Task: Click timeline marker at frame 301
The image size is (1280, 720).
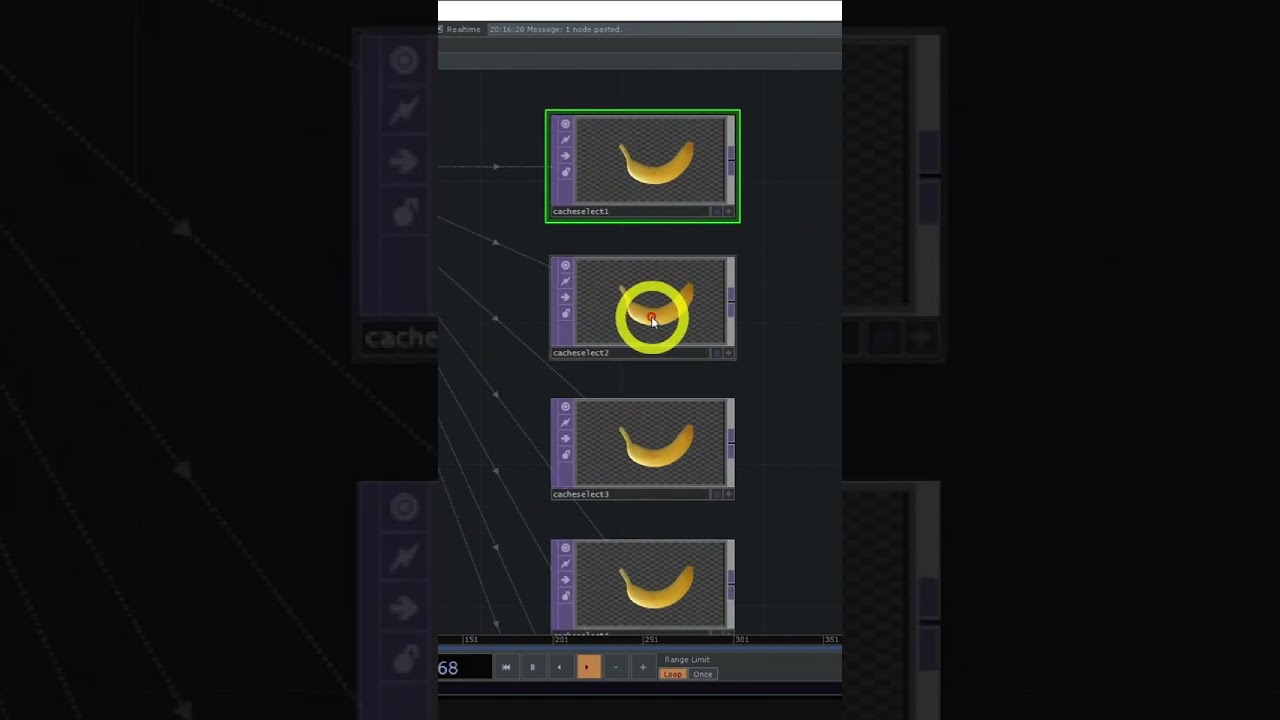Action: 741,639
